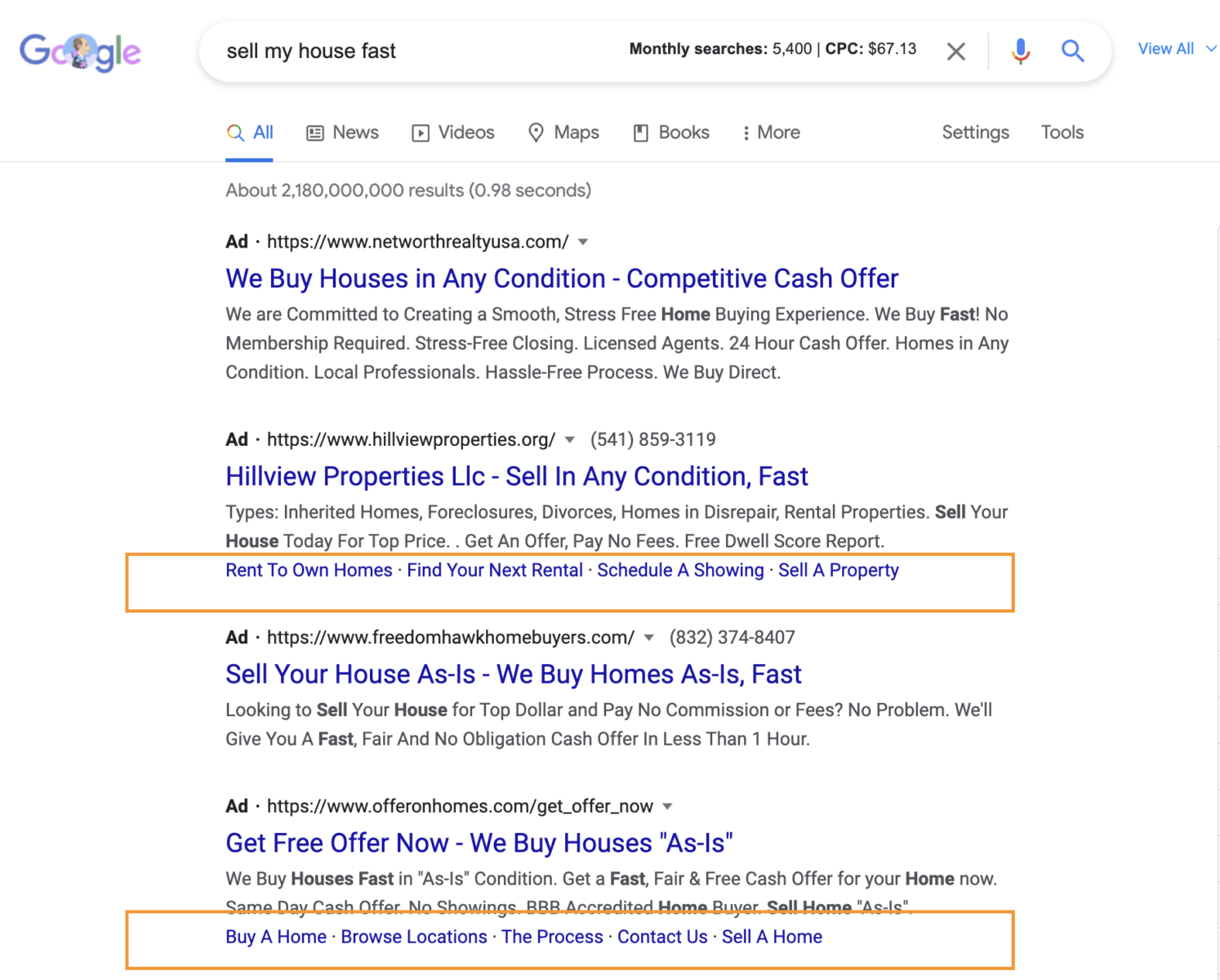The image size is (1220, 980).
Task: Click the Google doodle logo
Action: (80, 52)
